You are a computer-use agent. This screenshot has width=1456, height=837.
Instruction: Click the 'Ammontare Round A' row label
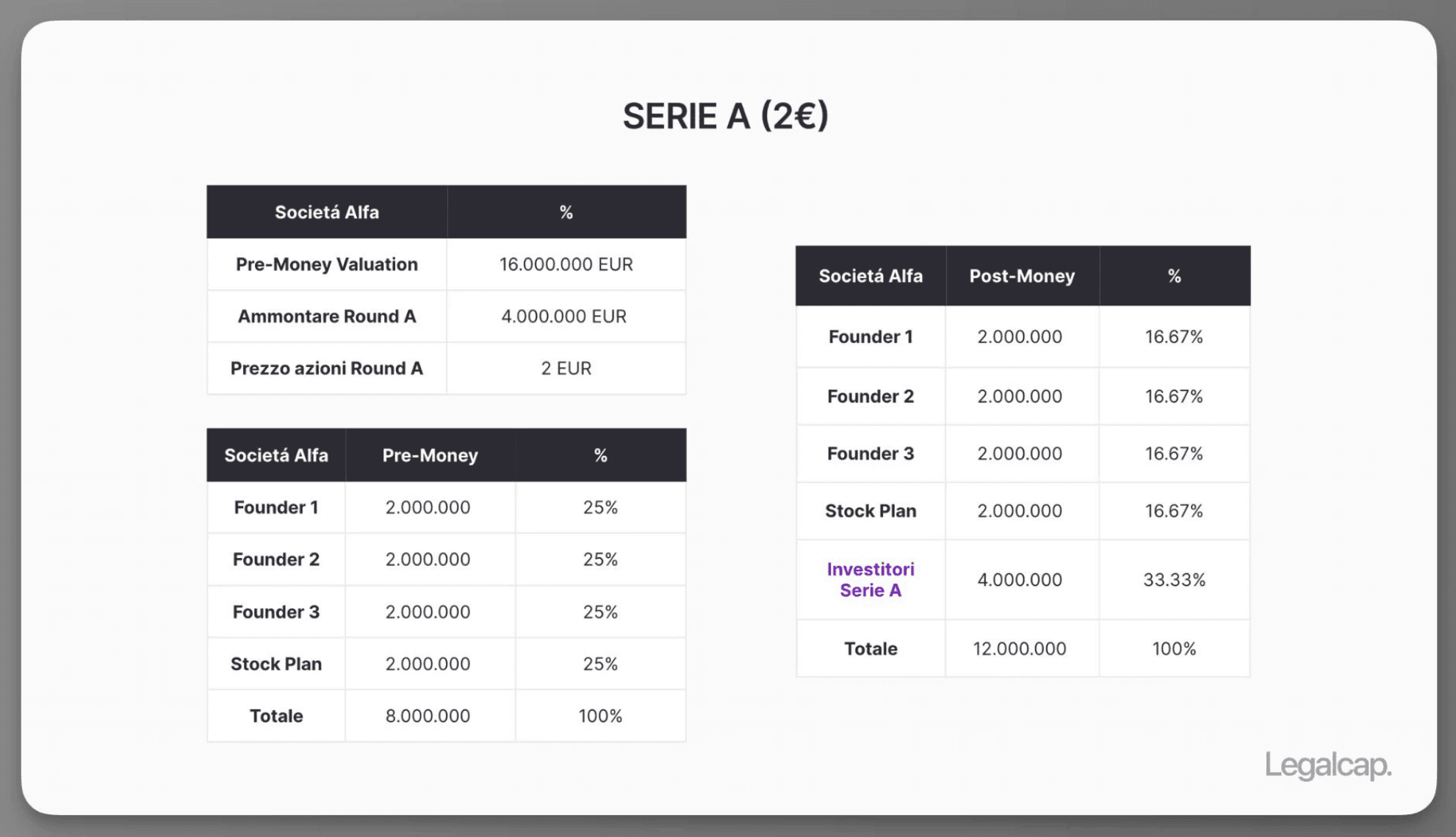[327, 316]
